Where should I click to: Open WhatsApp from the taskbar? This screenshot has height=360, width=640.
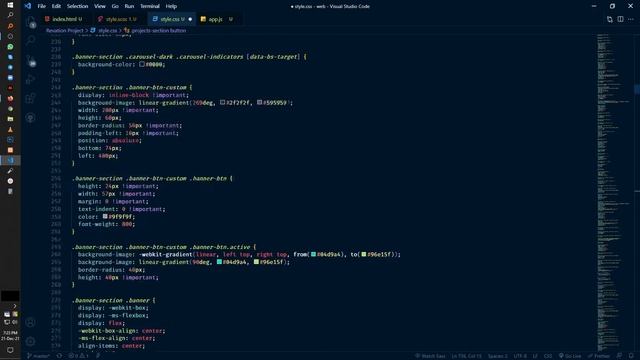click(10, 47)
